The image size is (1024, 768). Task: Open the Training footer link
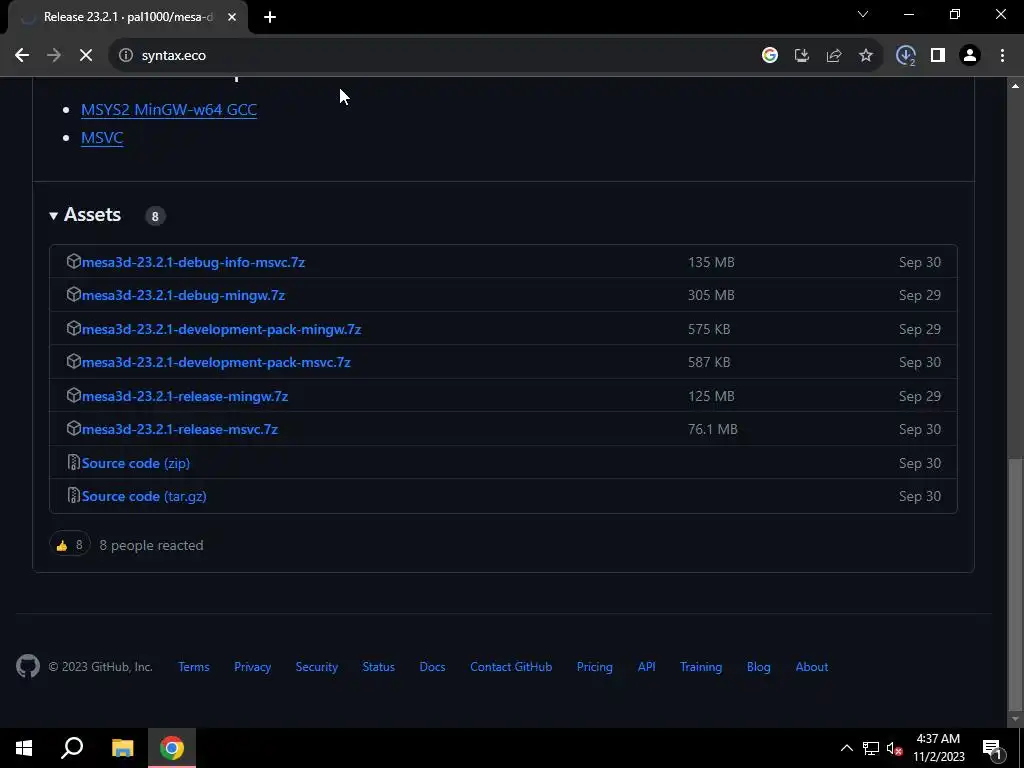point(701,667)
